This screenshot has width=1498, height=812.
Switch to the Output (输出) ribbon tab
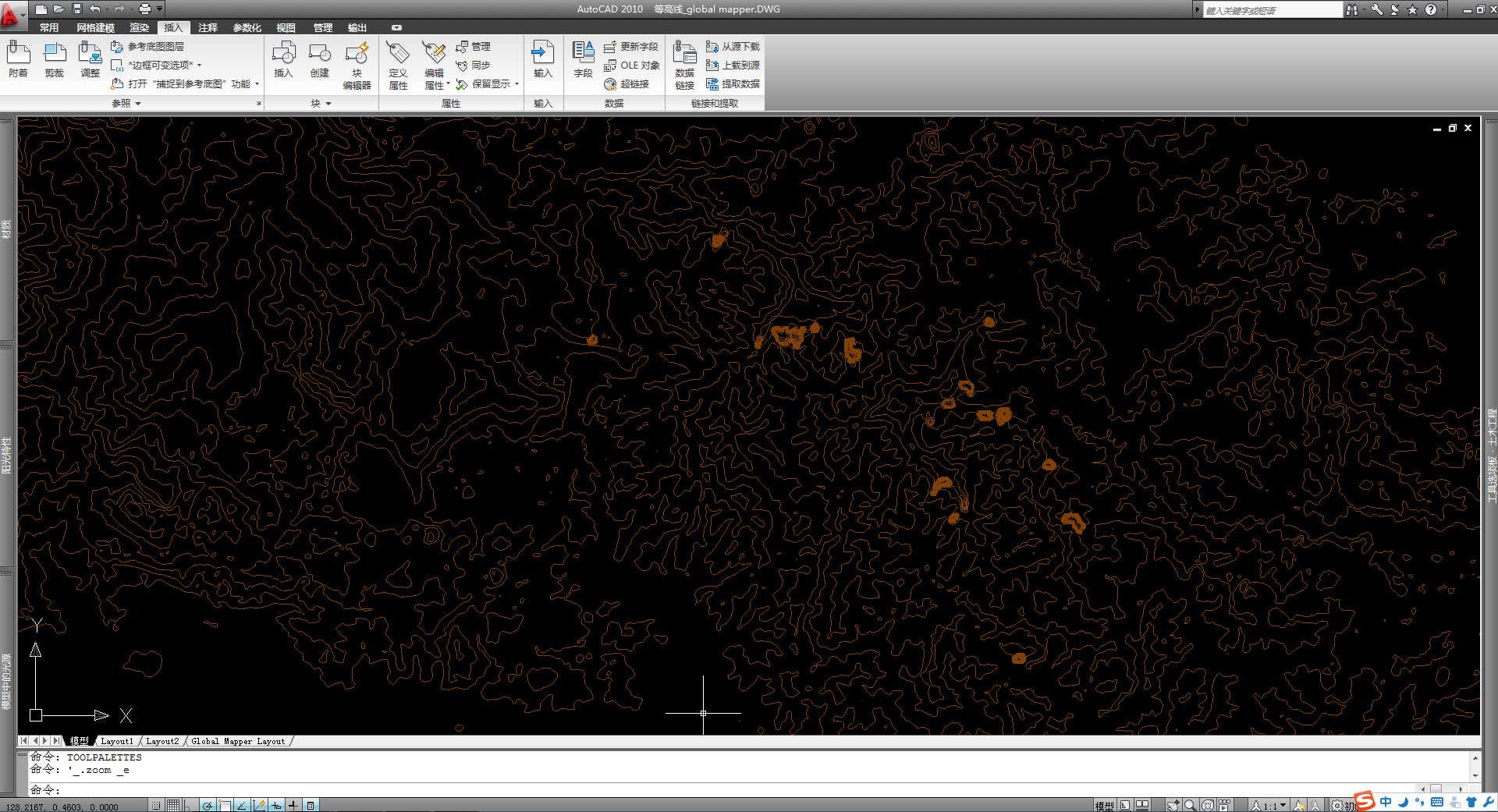357,28
